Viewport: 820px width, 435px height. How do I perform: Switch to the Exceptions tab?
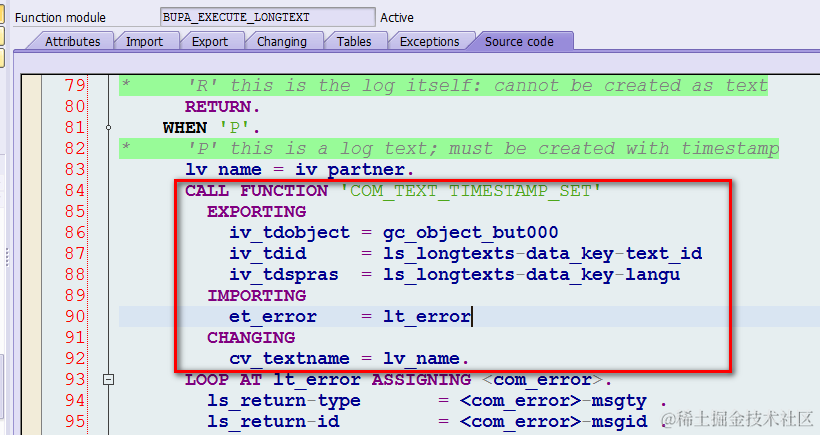coord(429,41)
